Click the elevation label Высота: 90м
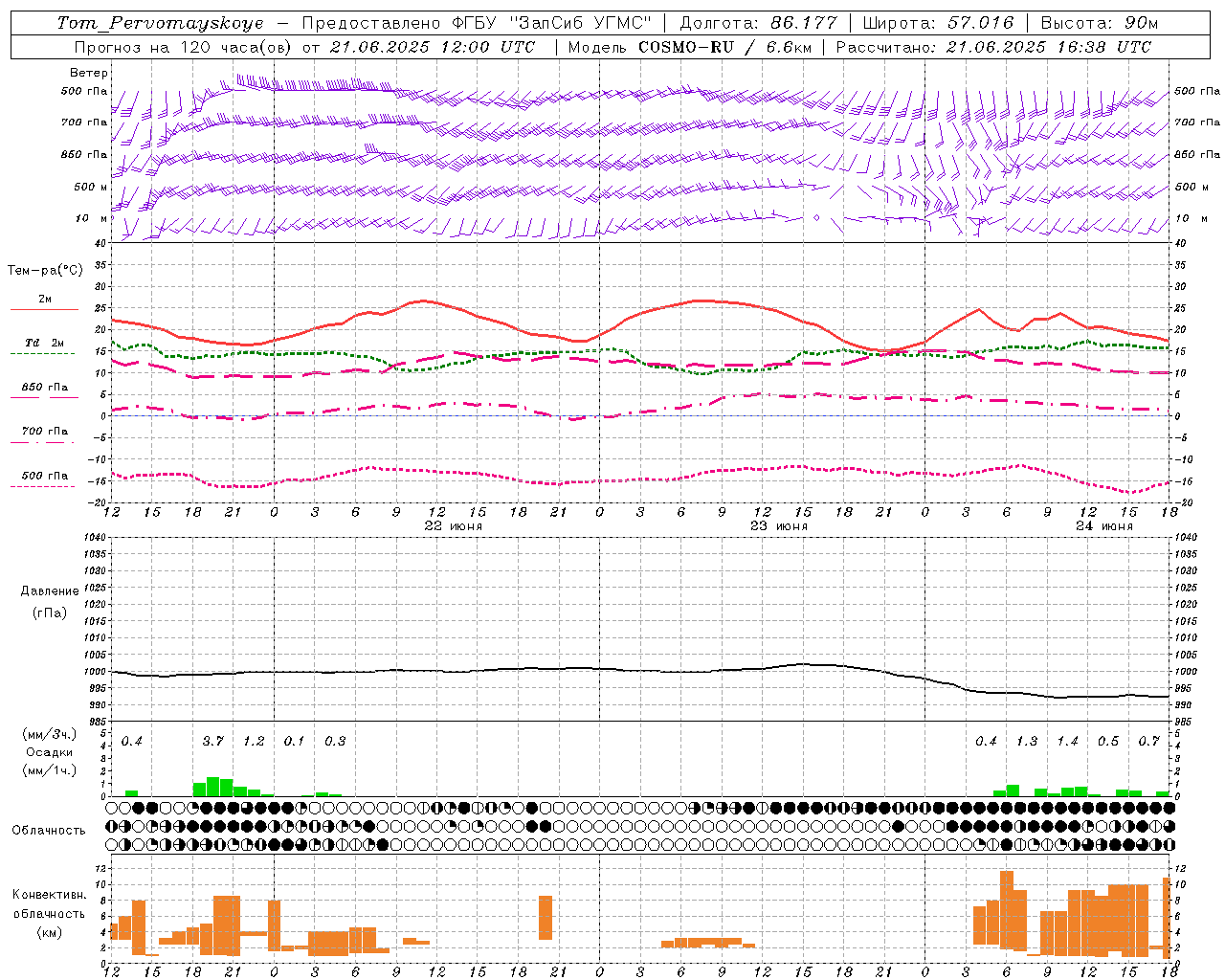The width and height of the screenshot is (1225, 980). tap(1099, 23)
